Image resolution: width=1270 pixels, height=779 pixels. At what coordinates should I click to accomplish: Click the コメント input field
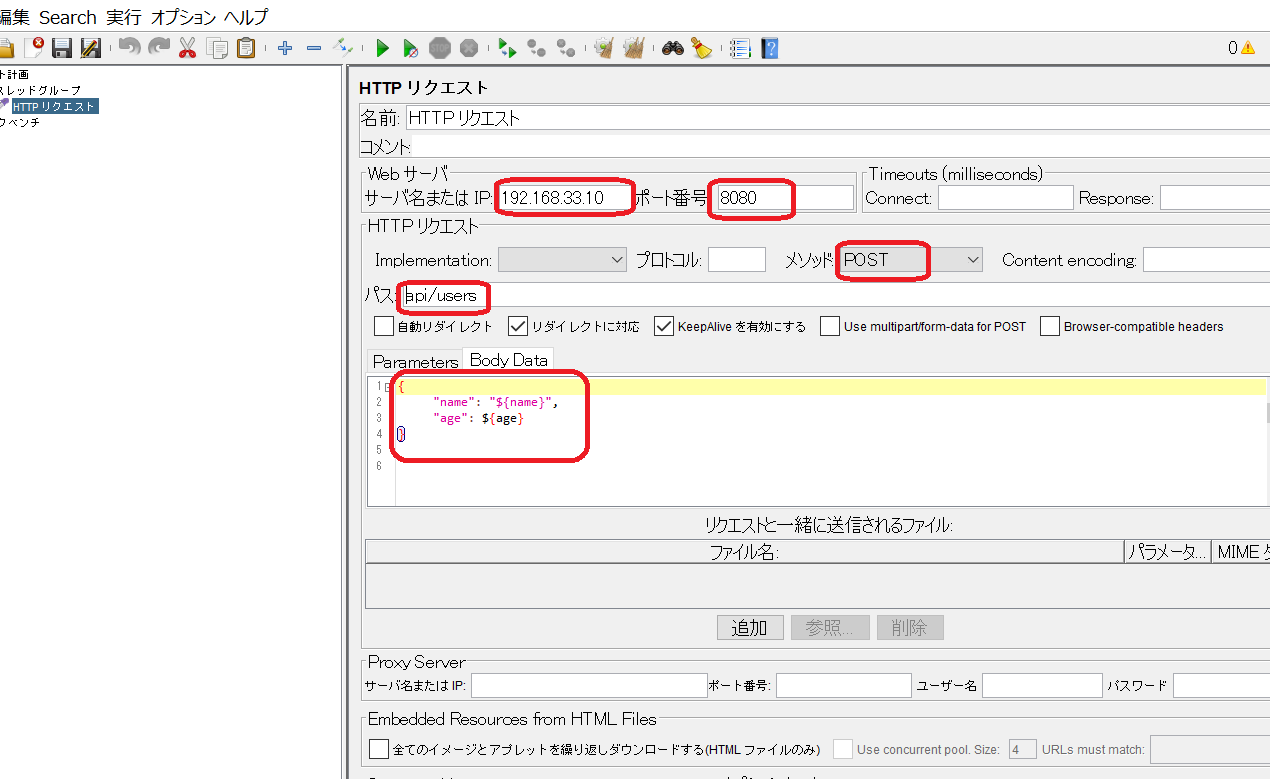pyautogui.click(x=841, y=147)
